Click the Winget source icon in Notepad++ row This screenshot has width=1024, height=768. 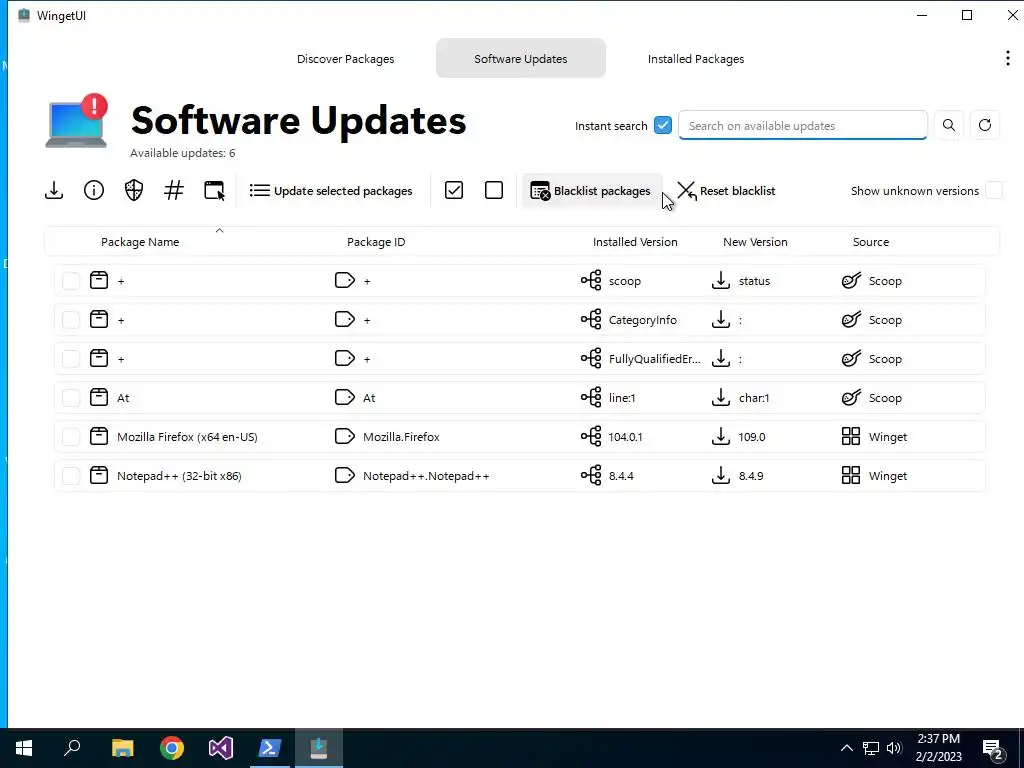tap(851, 475)
